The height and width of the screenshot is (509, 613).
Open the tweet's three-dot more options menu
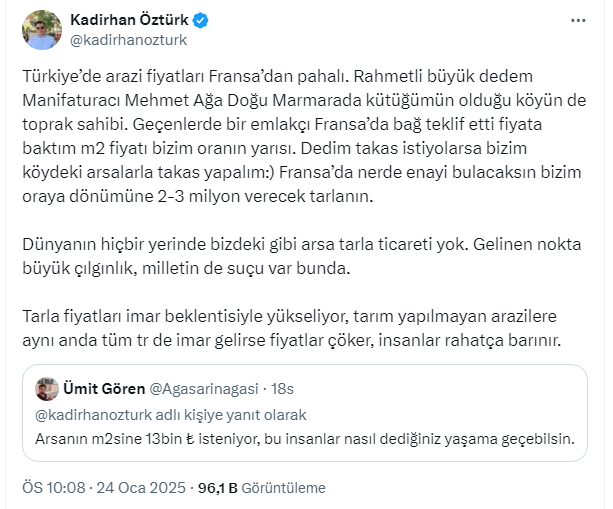(x=578, y=20)
